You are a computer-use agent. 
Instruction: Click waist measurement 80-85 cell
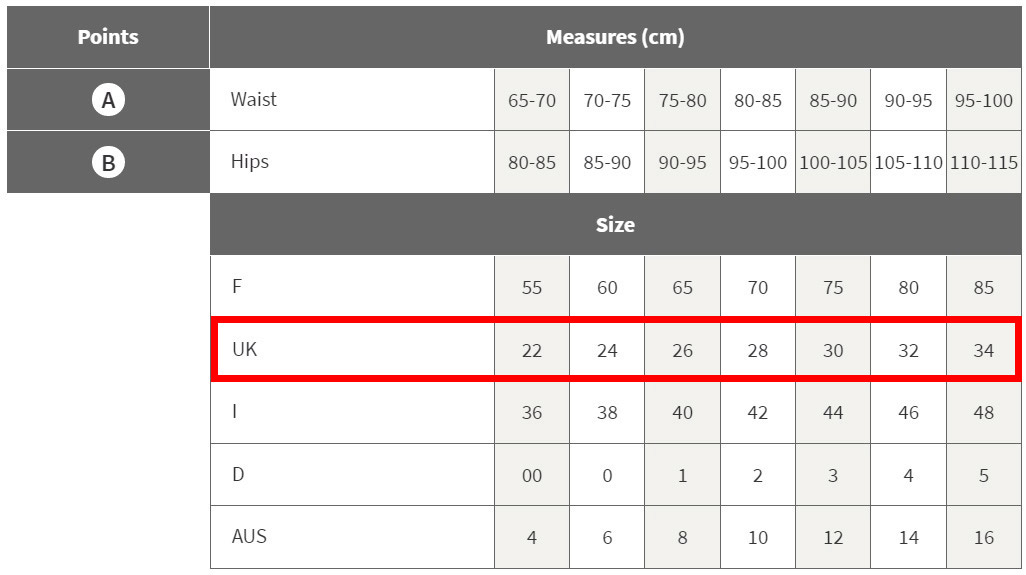click(758, 100)
